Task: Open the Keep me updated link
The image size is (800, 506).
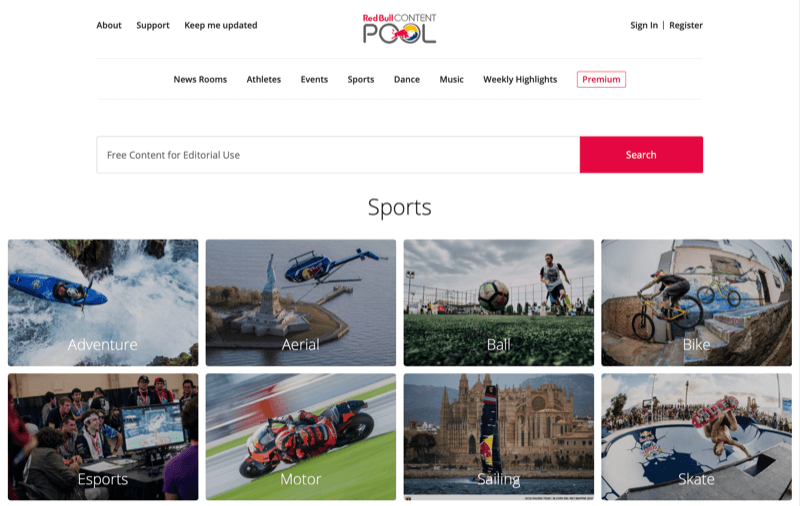Action: [220, 26]
